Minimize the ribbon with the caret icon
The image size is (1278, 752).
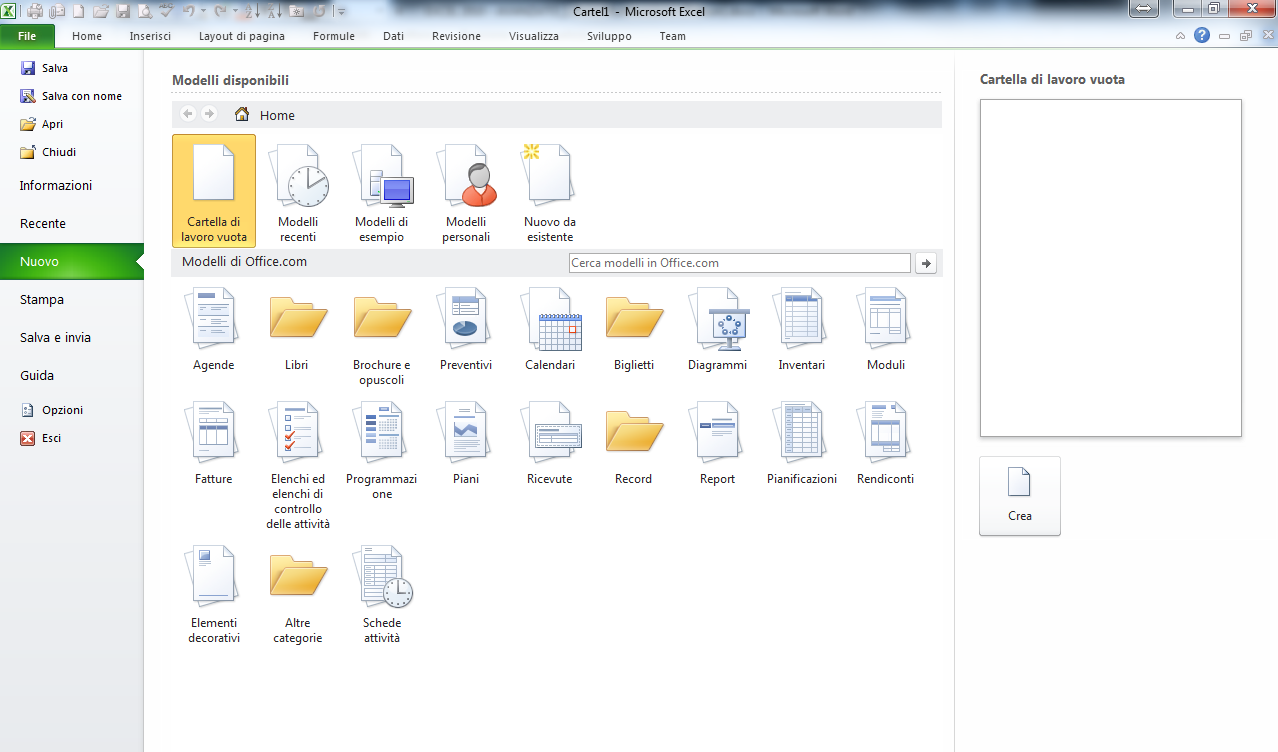tap(1180, 35)
